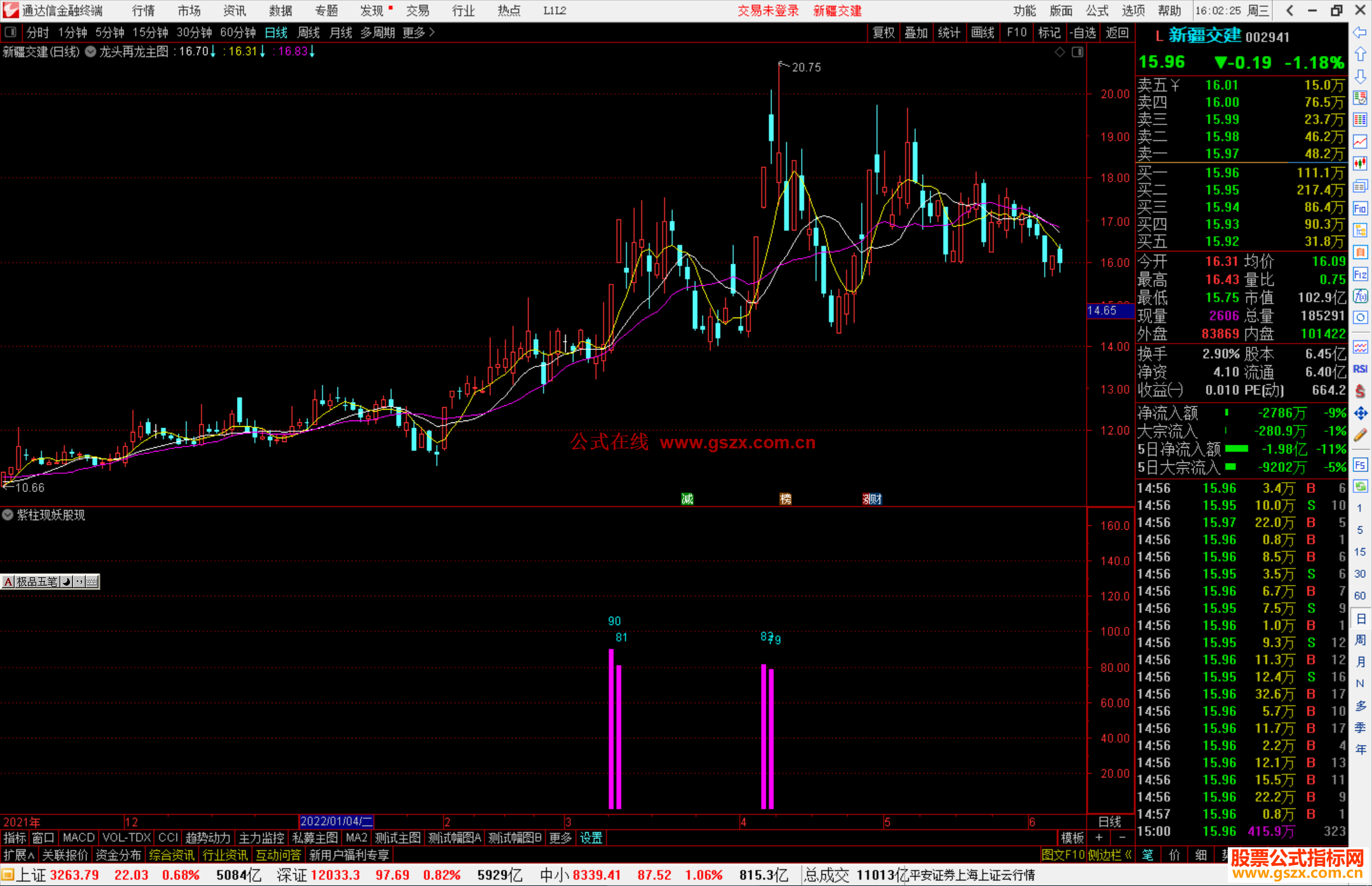Select the MACD indicator tab

tap(79, 838)
